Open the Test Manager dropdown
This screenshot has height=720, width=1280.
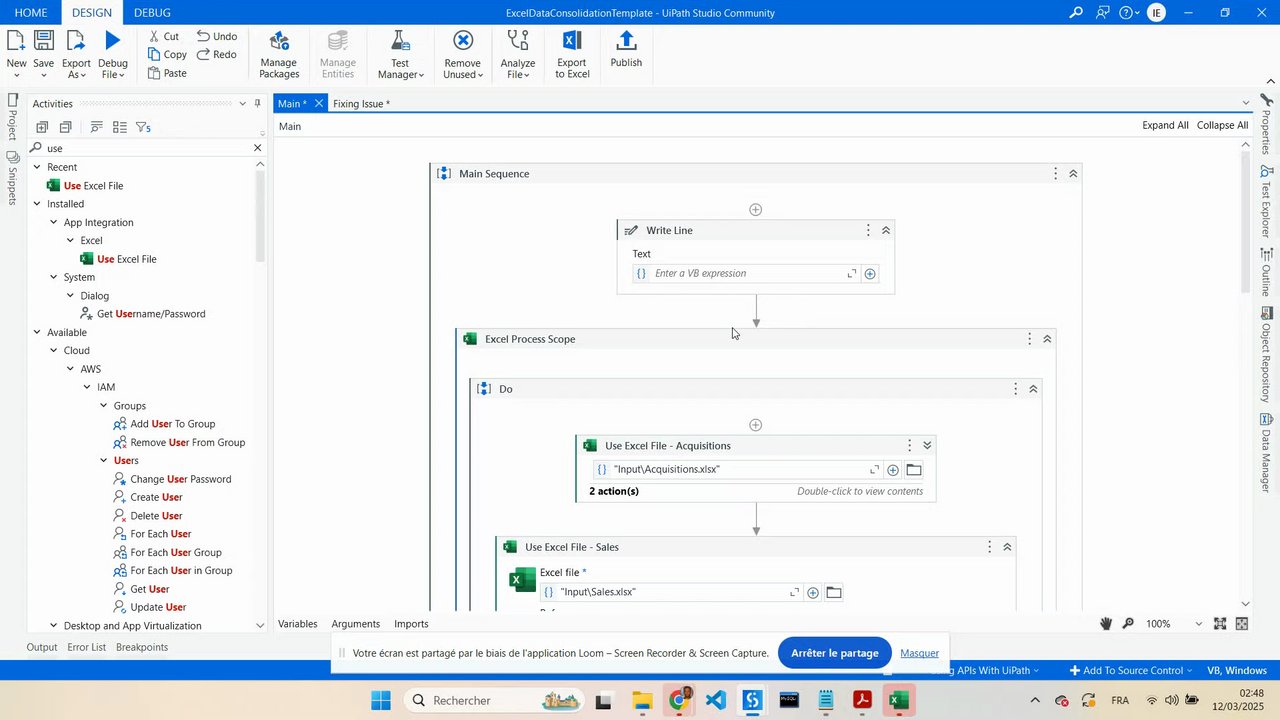(400, 54)
